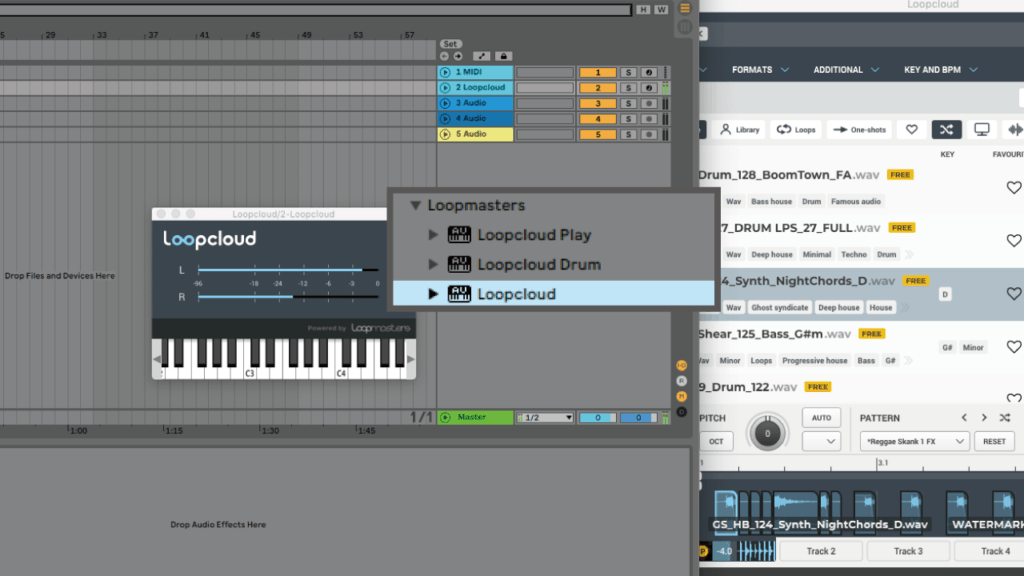Collapse the Loopmasters folder
1024x576 pixels.
(415, 206)
